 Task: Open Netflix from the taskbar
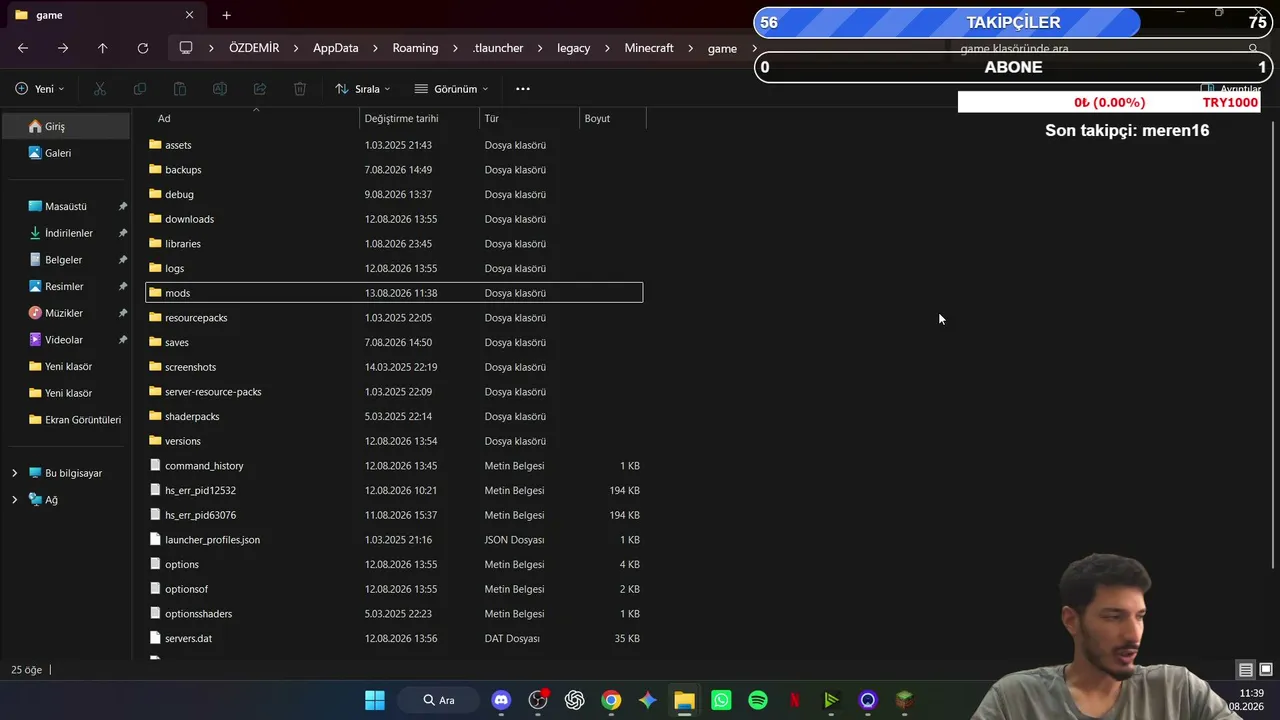click(794, 700)
